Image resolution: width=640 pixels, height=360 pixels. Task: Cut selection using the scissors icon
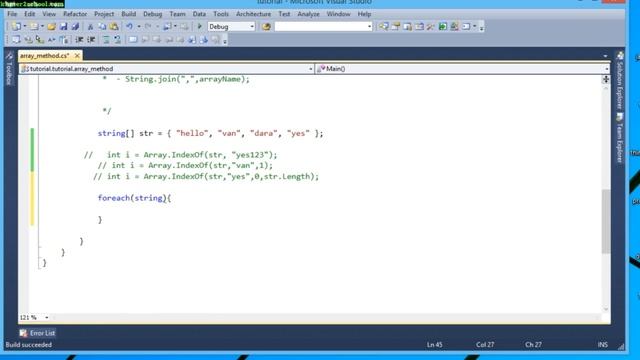pos(90,27)
